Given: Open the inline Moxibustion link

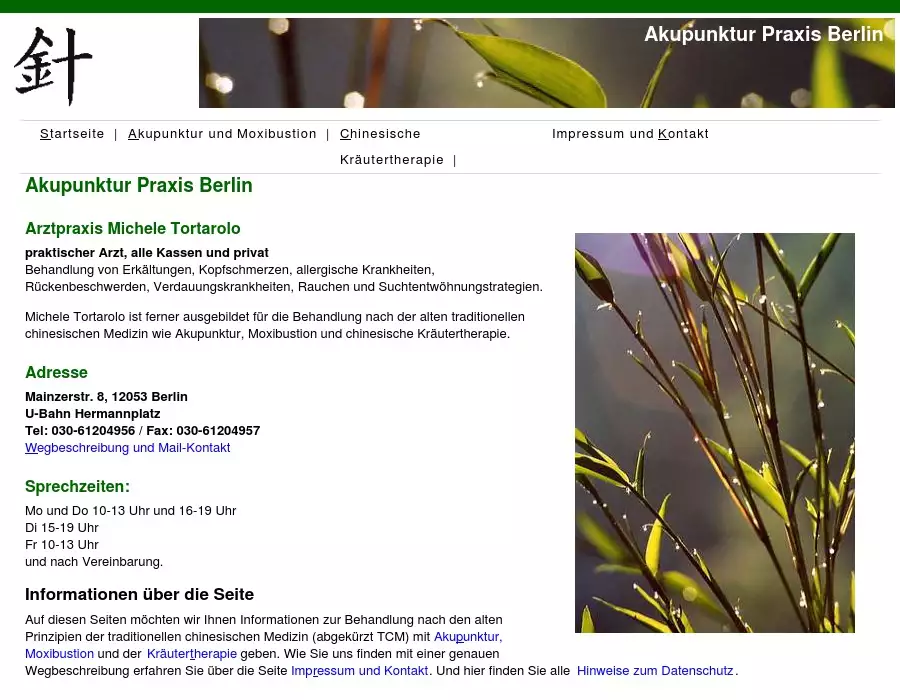Looking at the screenshot, I should tap(59, 654).
